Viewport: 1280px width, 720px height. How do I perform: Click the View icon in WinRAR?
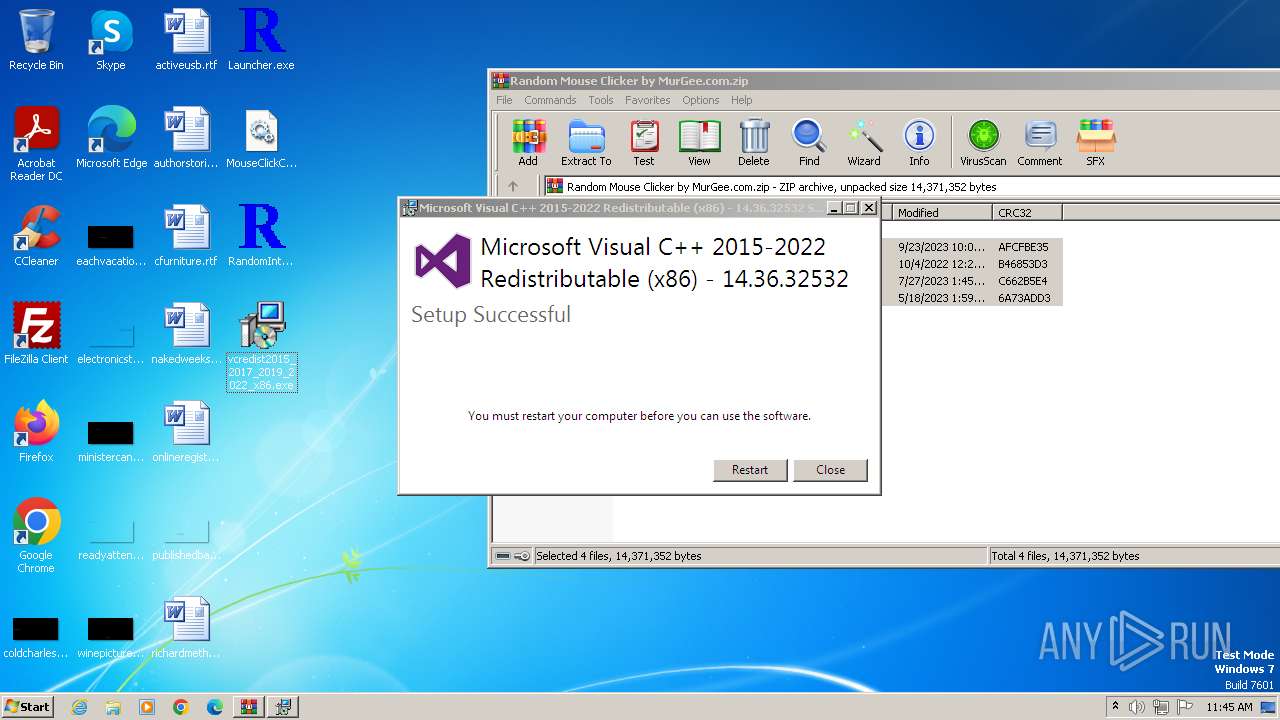coord(699,142)
